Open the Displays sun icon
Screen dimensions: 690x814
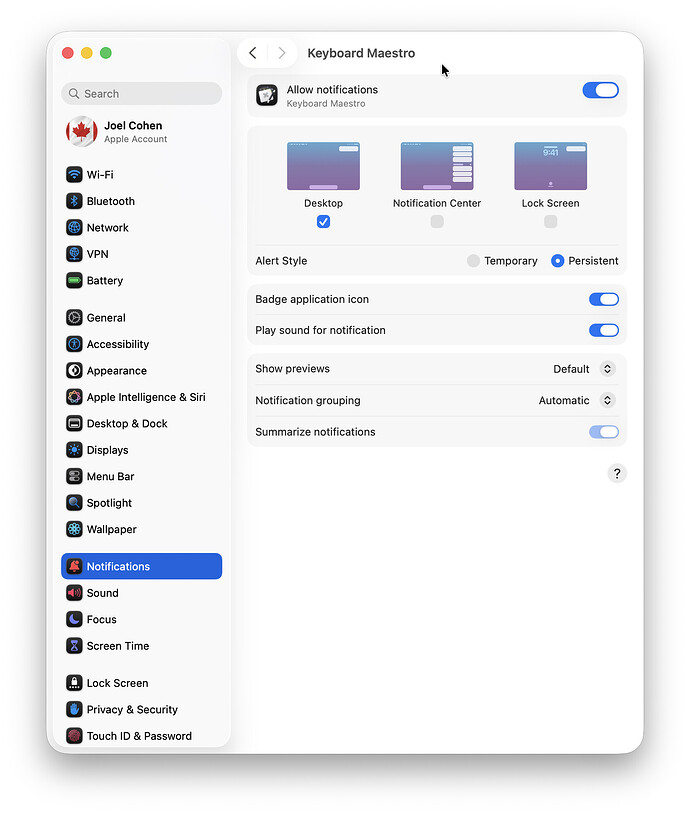coord(74,450)
